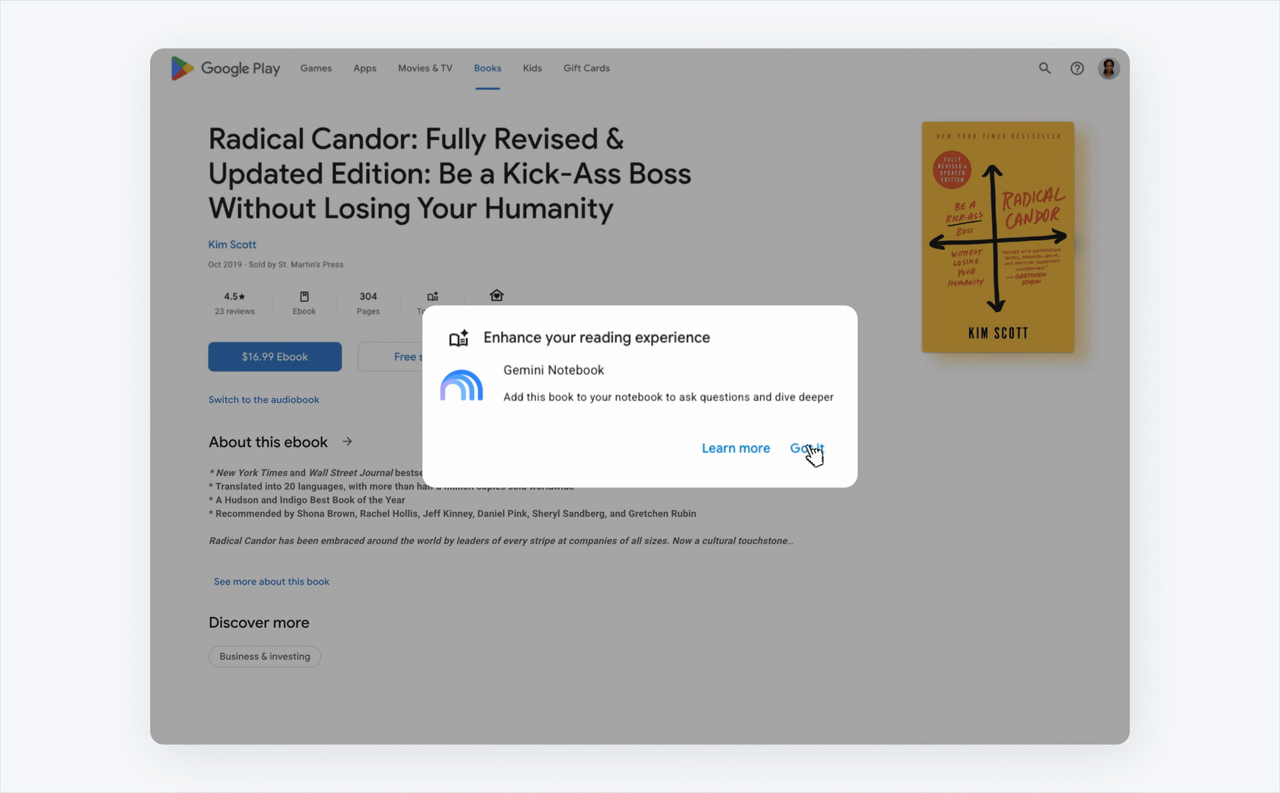Click the Radical Candor book cover
Screen dimensions: 1280x793
pyautogui.click(x=998, y=237)
